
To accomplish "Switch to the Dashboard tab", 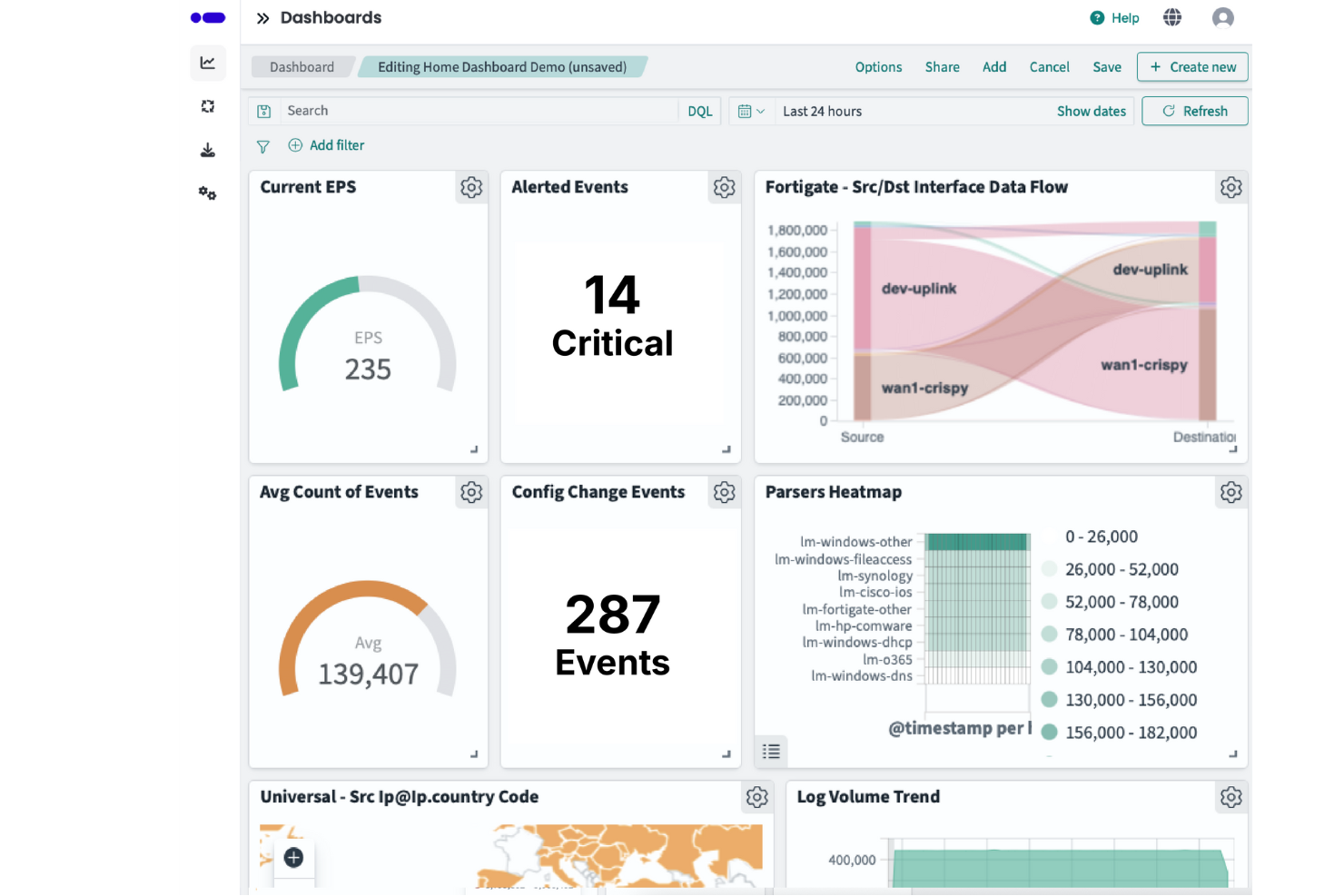I will tap(301, 66).
